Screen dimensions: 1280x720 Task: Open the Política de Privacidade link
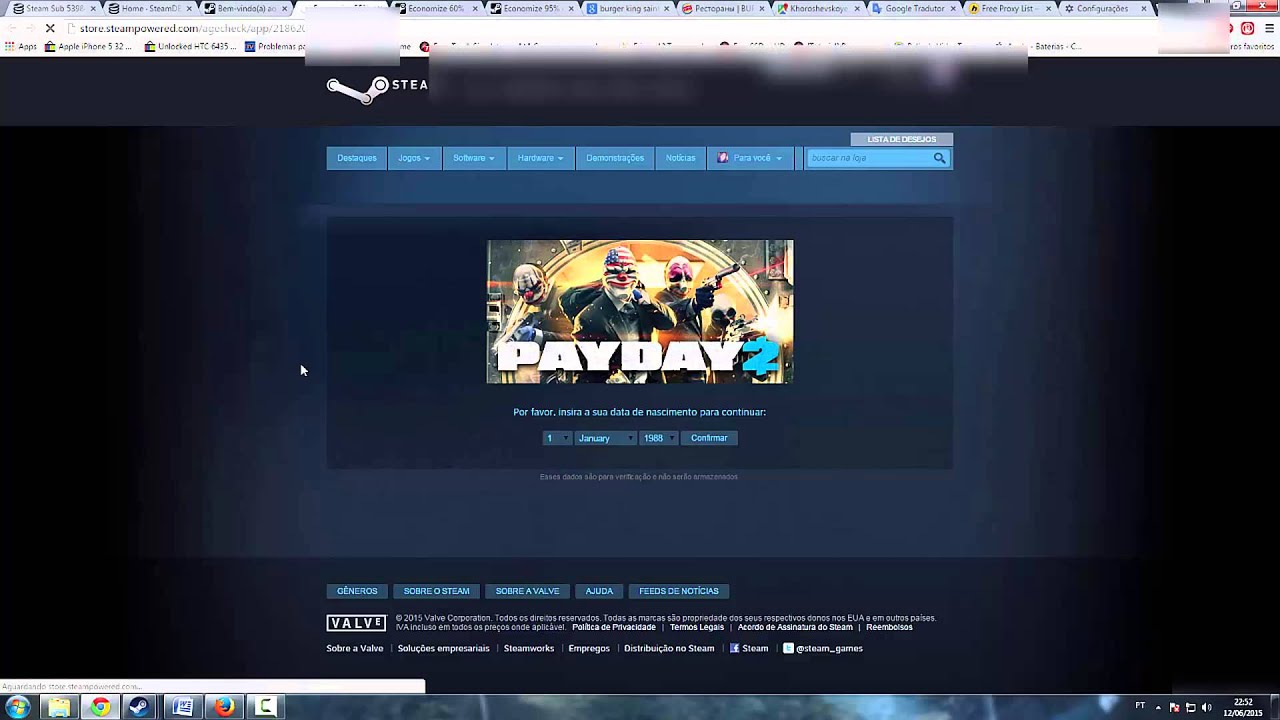(x=614, y=627)
